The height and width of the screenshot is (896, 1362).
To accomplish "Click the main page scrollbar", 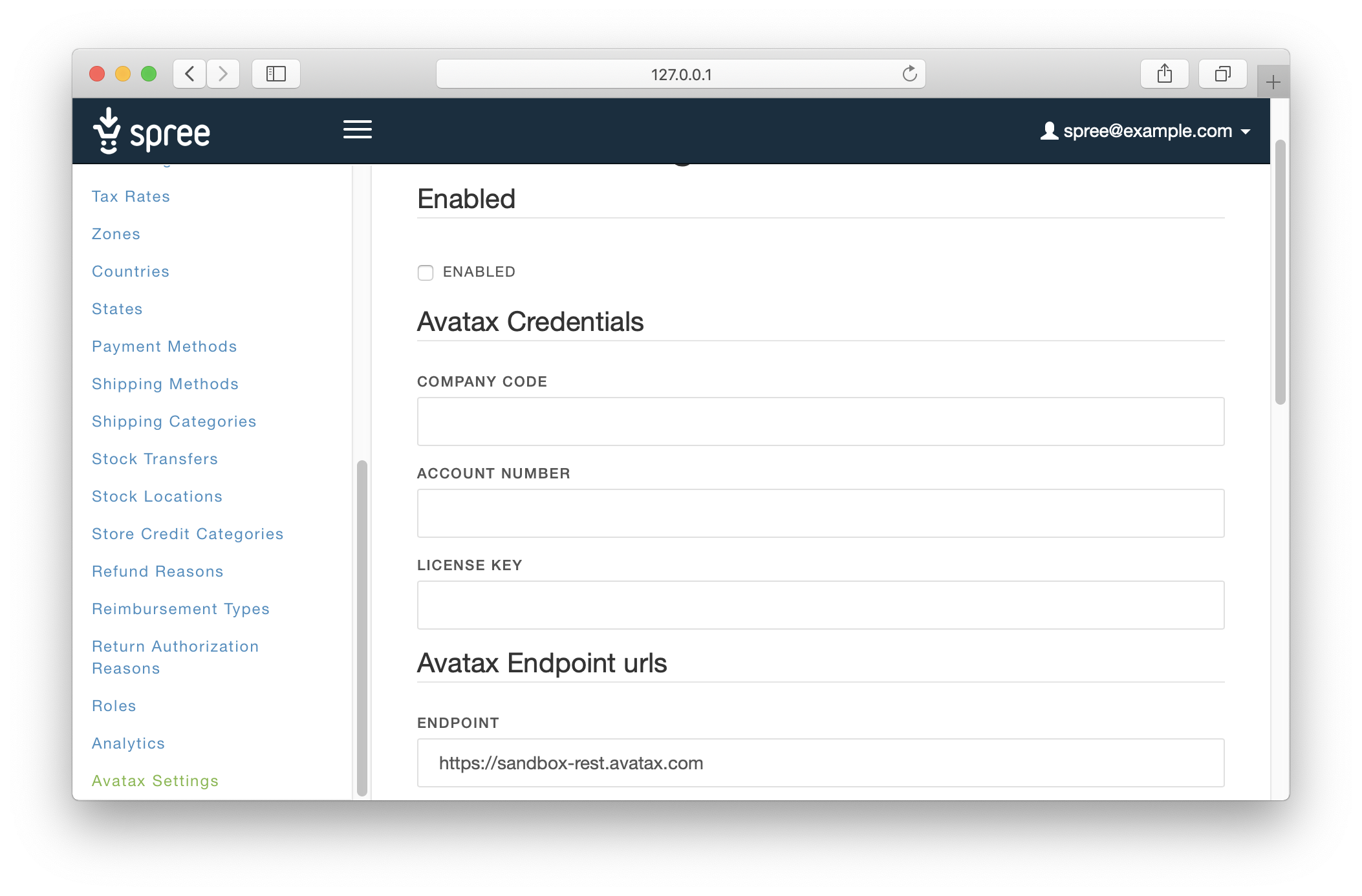I will pos(1280,272).
